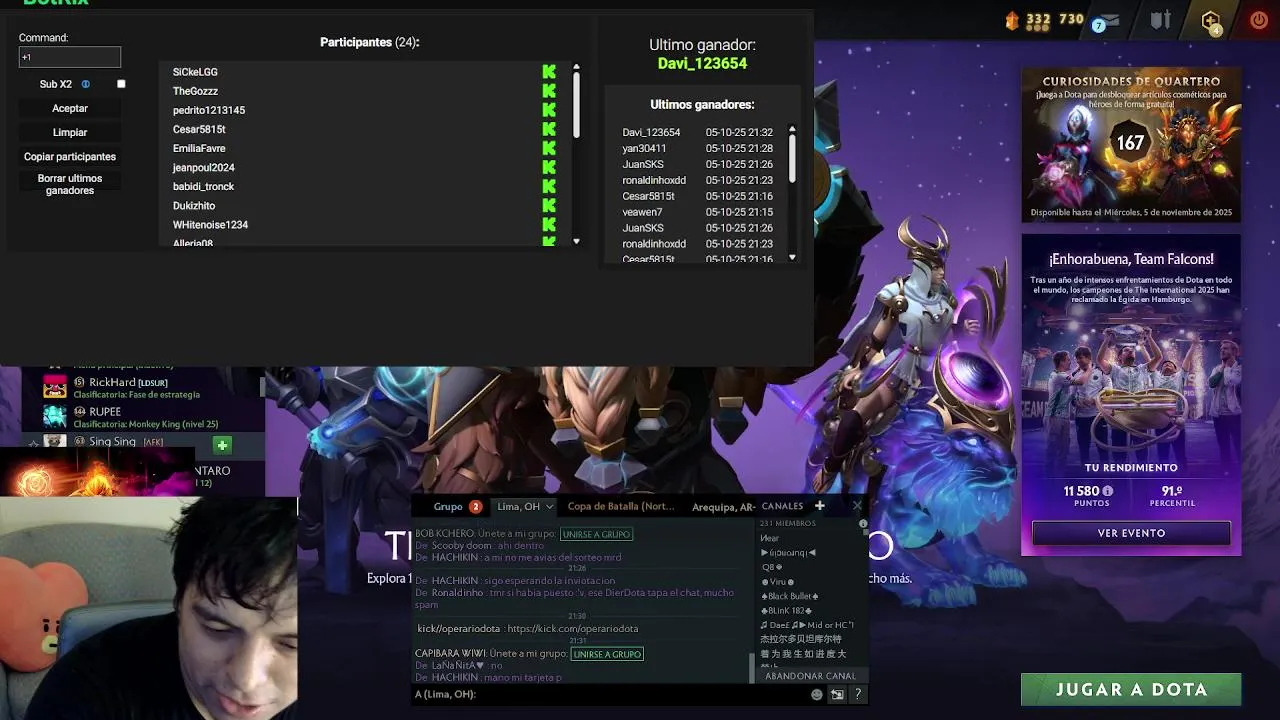Image resolution: width=1280 pixels, height=720 pixels.
Task: Switch to Copa de Batalla chat tab
Action: click(x=621, y=506)
